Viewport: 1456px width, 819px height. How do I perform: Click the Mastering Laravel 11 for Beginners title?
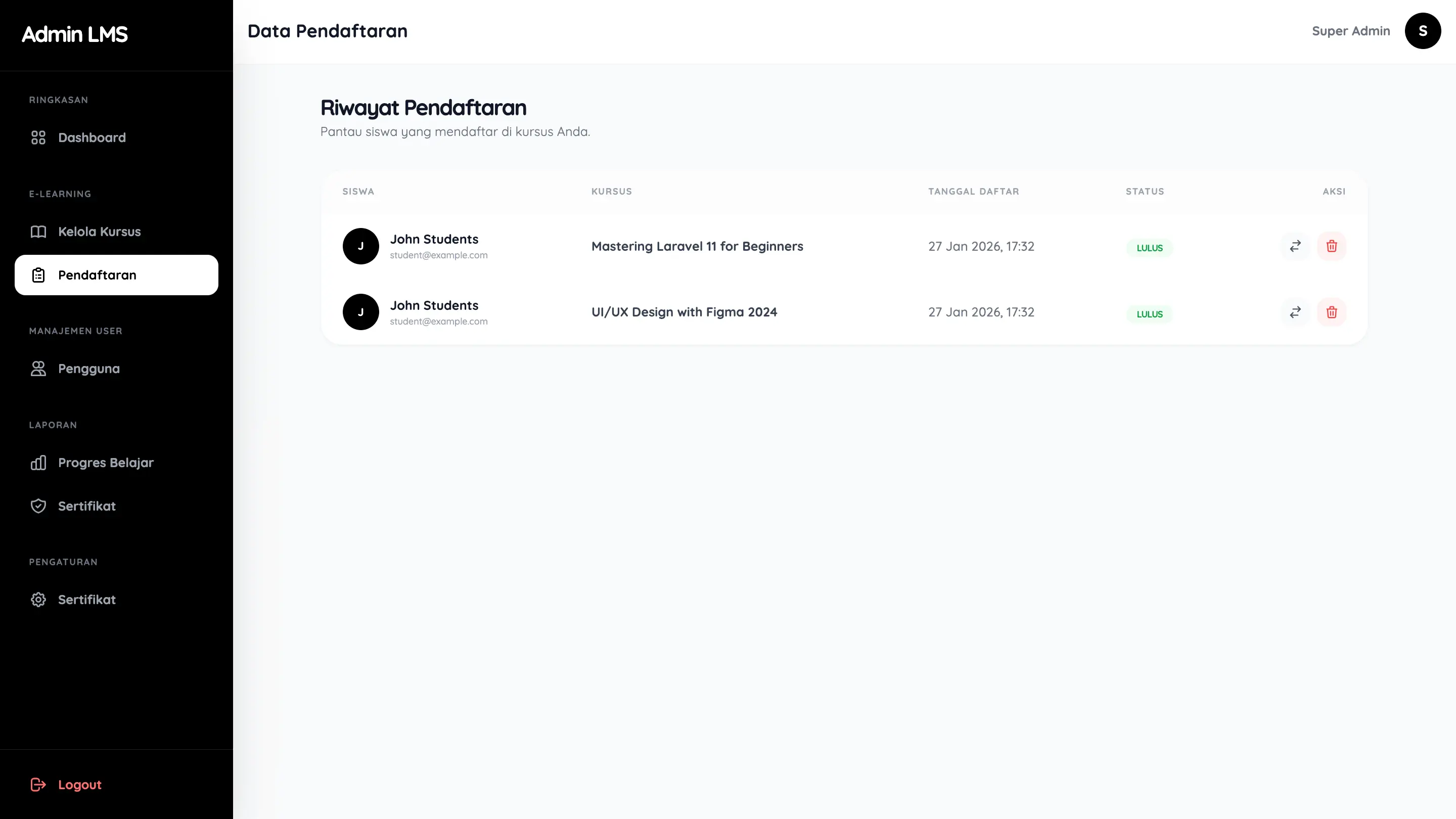[697, 246]
